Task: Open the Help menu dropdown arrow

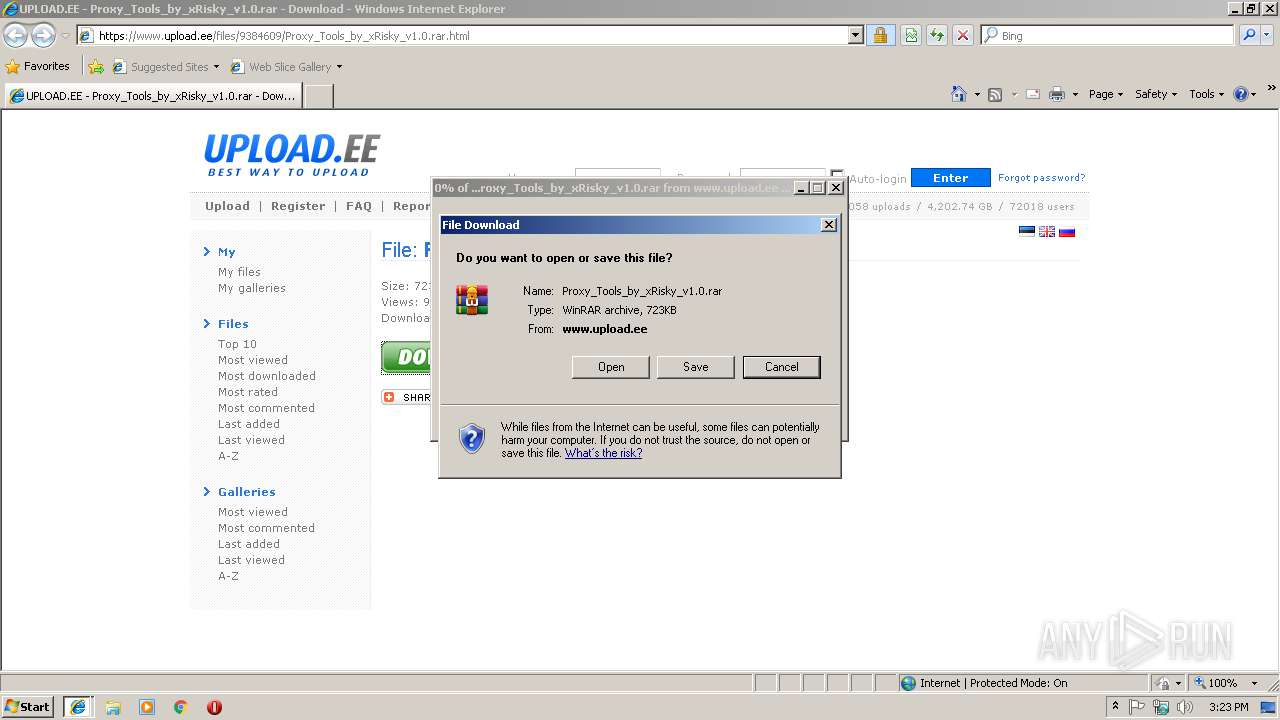Action: tap(1254, 94)
